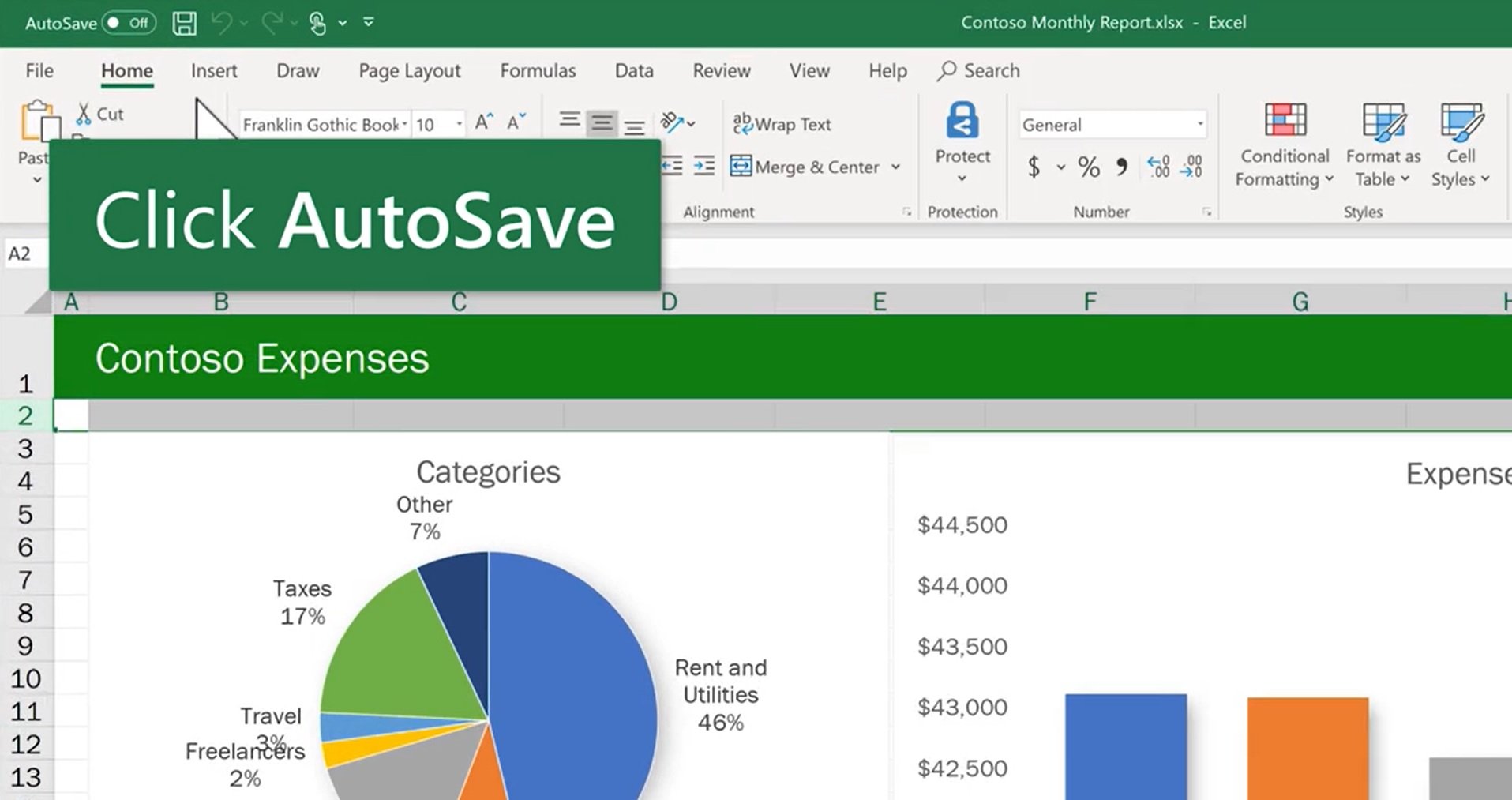Click the Orientation text angle icon
1512x800 pixels.
tap(673, 122)
